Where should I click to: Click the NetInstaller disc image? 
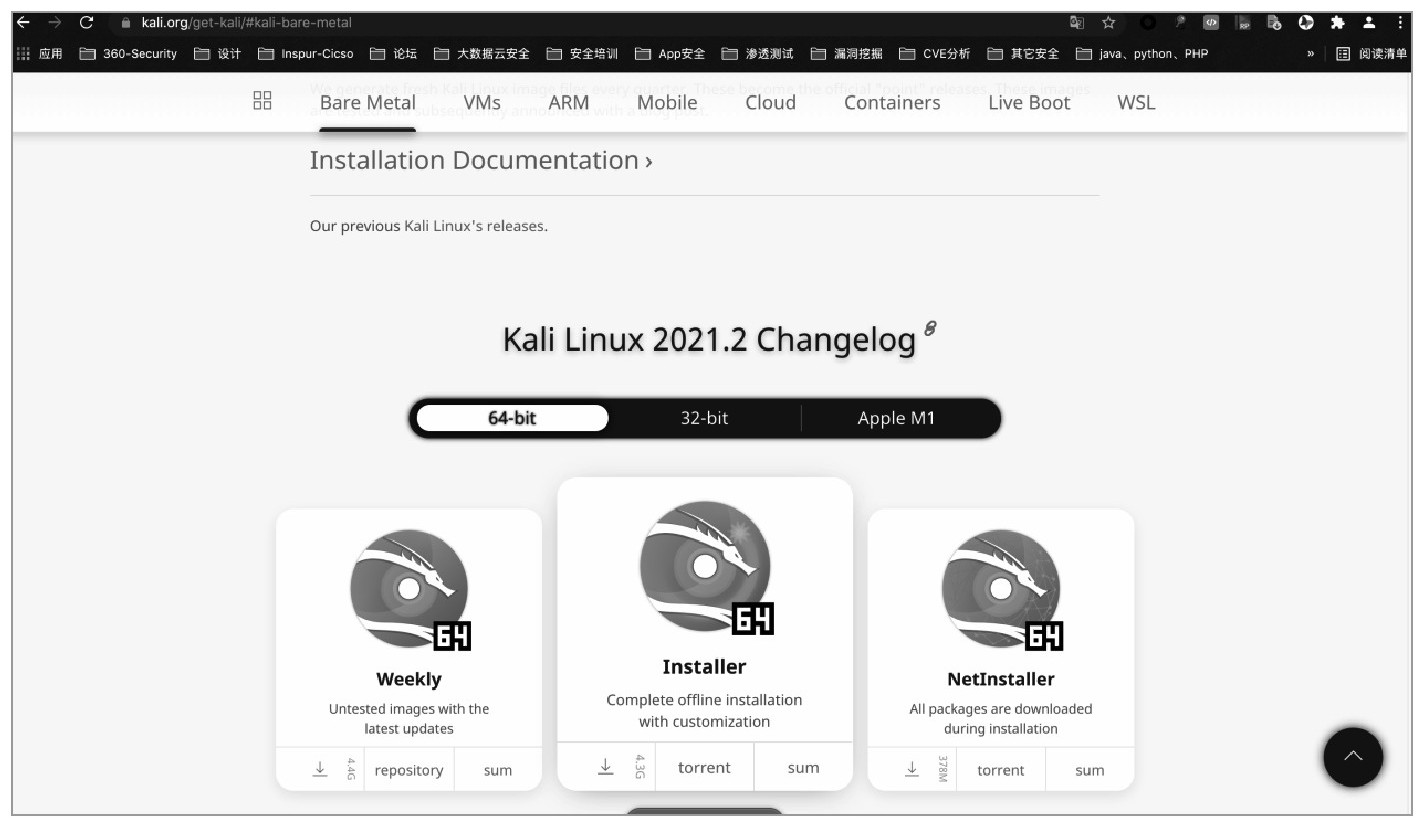pyautogui.click(x=1001, y=589)
